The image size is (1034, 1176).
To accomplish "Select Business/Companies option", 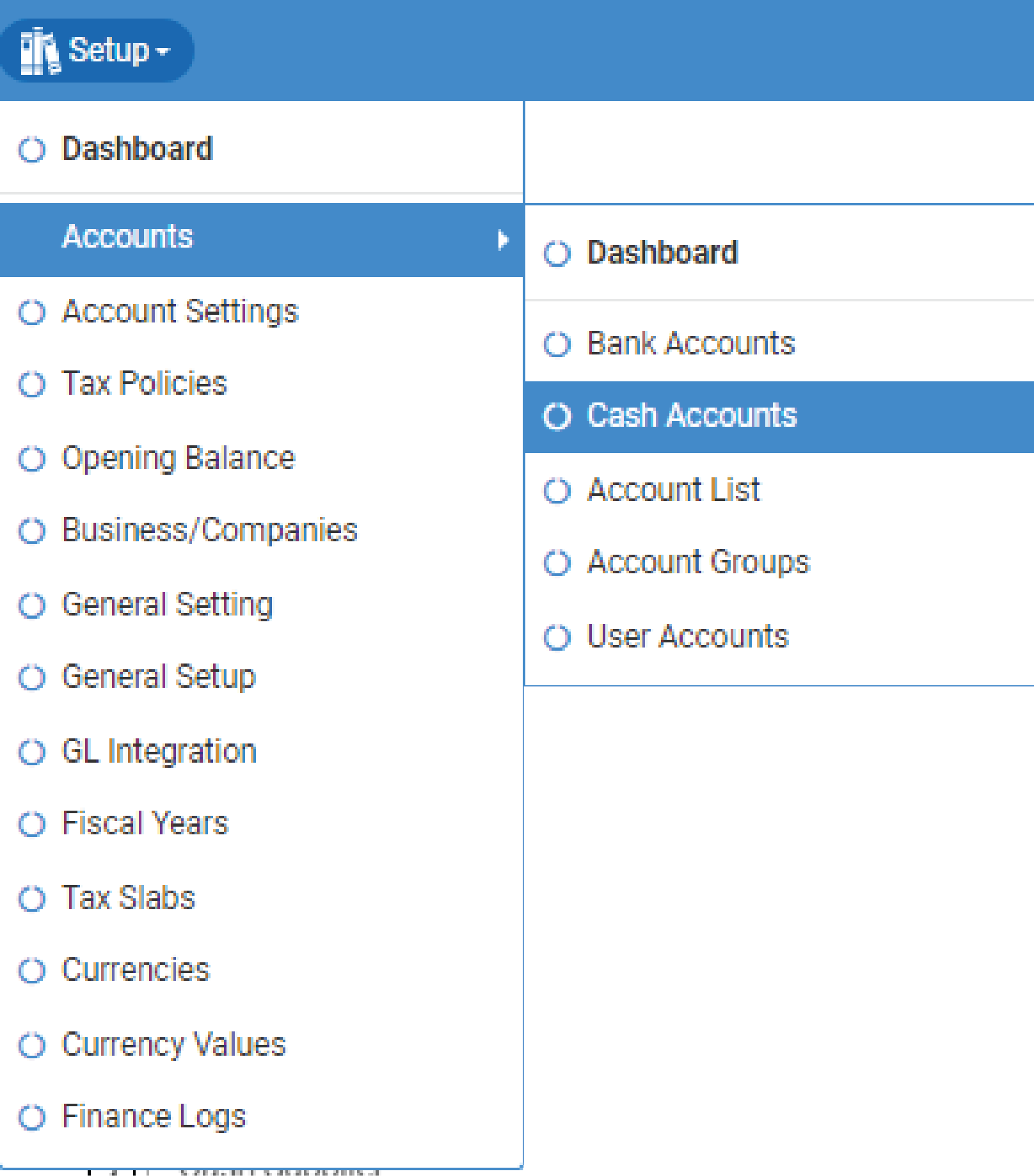I will click(x=209, y=530).
